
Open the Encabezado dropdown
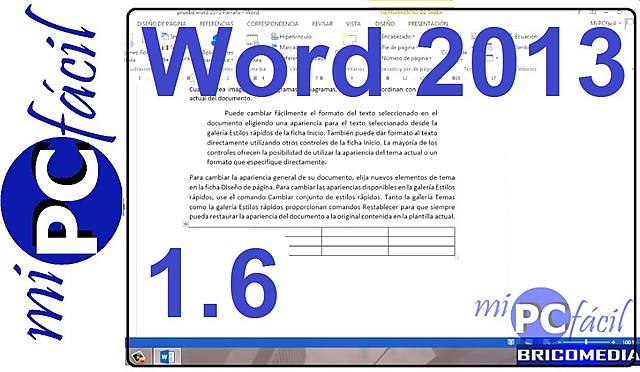(398, 36)
